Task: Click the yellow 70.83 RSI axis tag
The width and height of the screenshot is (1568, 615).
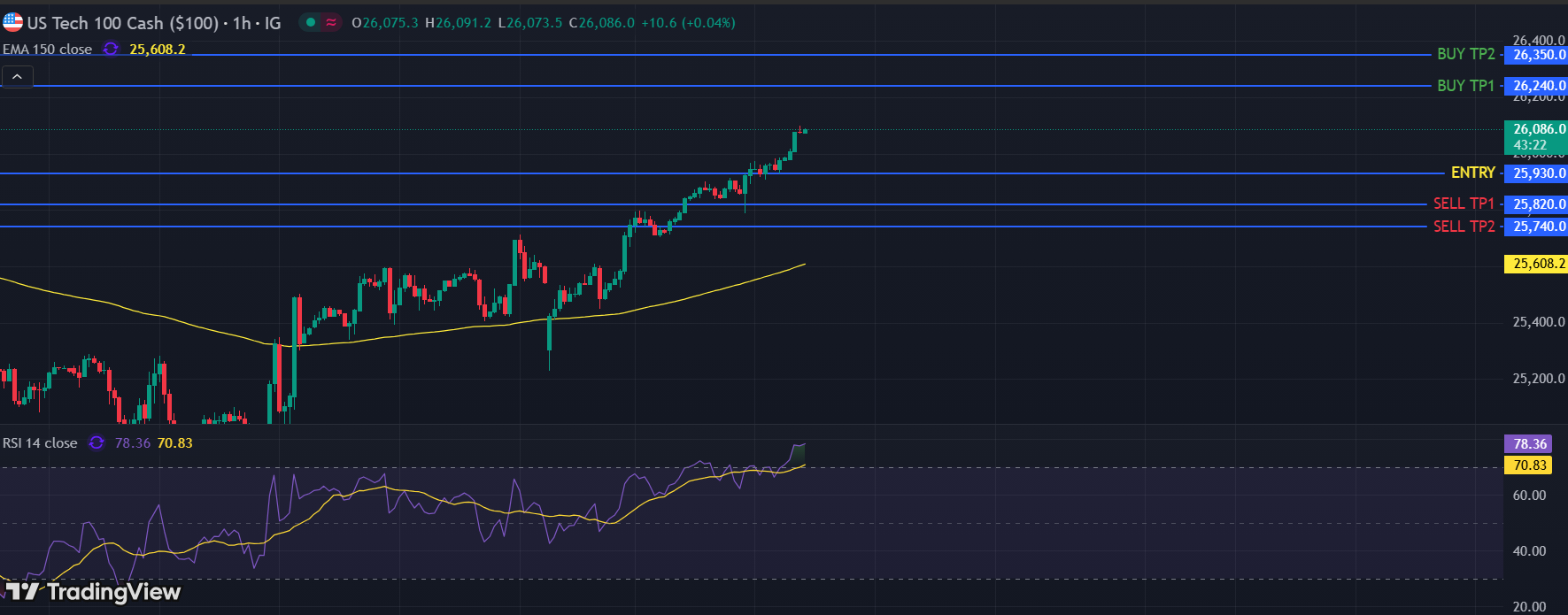Action: [1529, 465]
